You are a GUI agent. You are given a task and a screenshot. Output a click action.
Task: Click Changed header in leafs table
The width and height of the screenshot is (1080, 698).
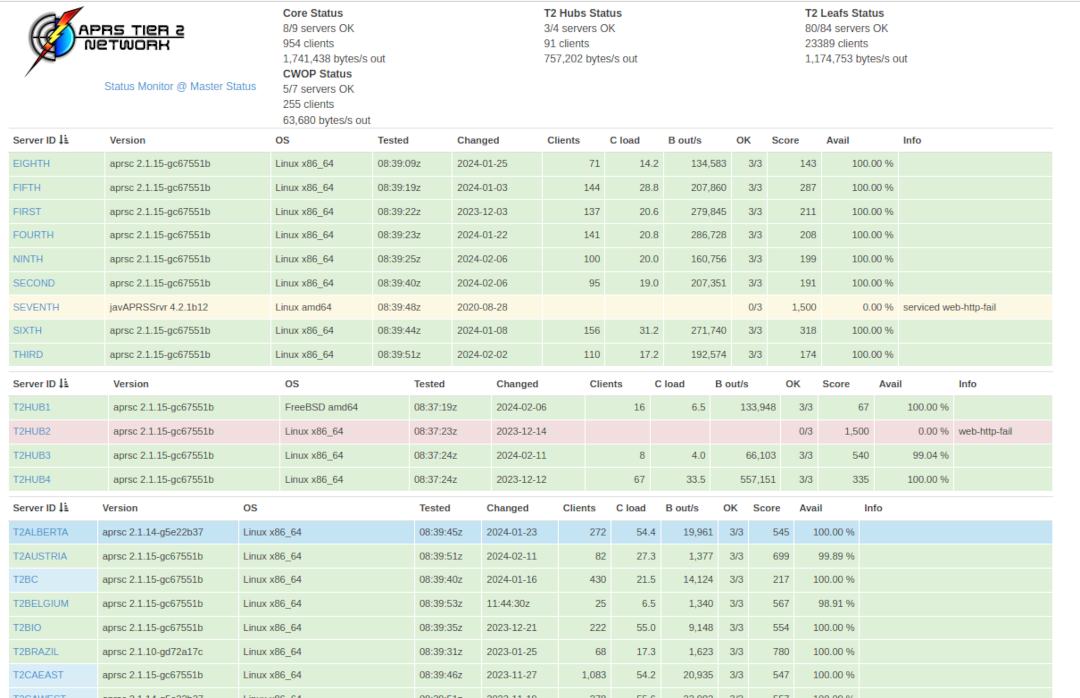[508, 508]
